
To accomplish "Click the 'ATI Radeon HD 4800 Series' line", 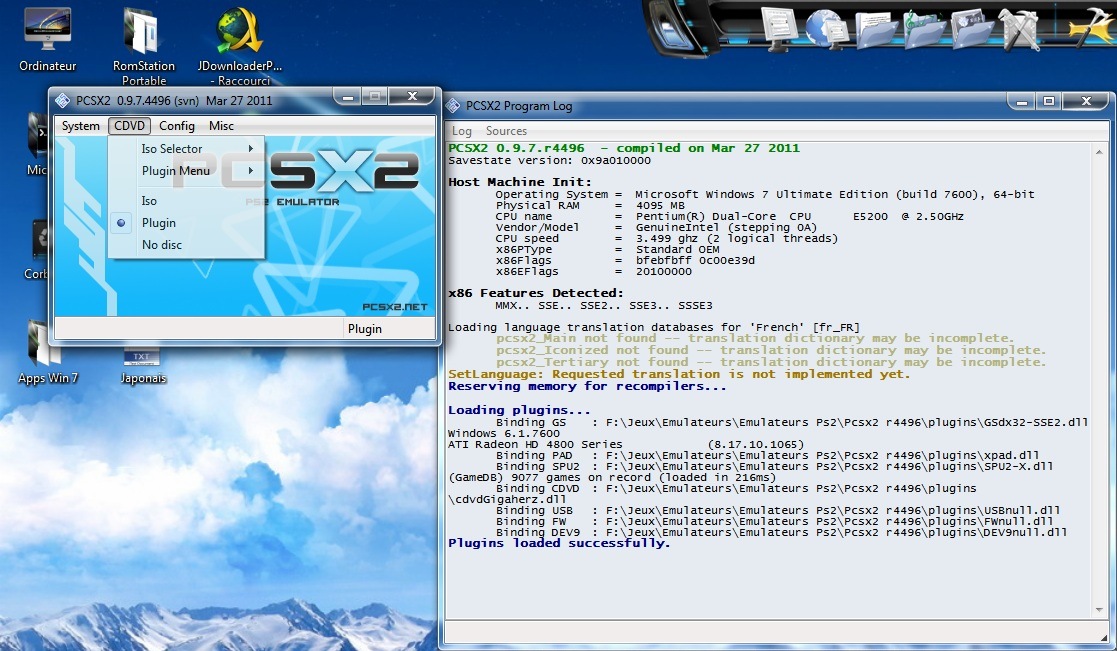I will [x=625, y=444].
